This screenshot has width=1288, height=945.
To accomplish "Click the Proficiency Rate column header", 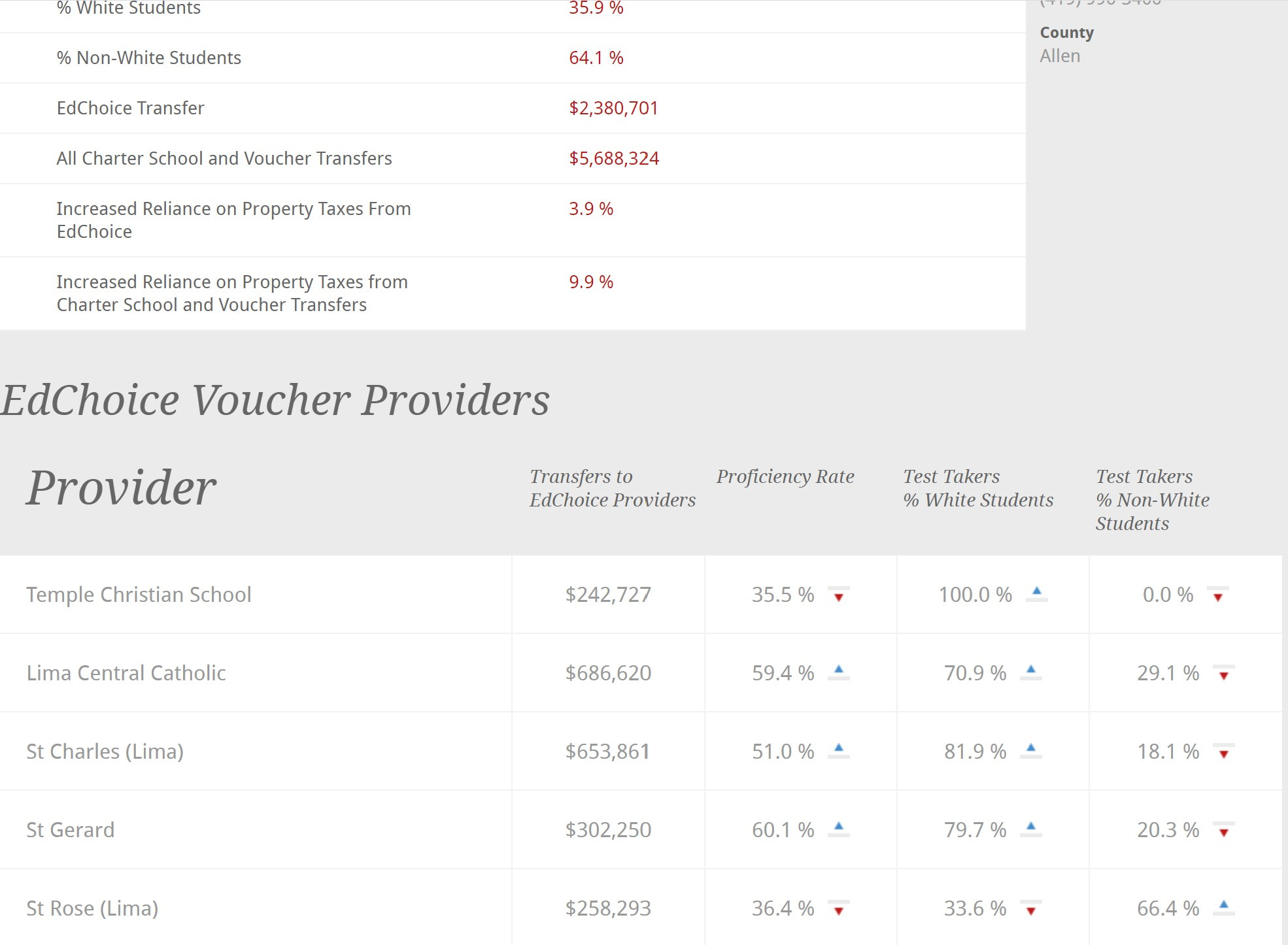I will tap(785, 476).
